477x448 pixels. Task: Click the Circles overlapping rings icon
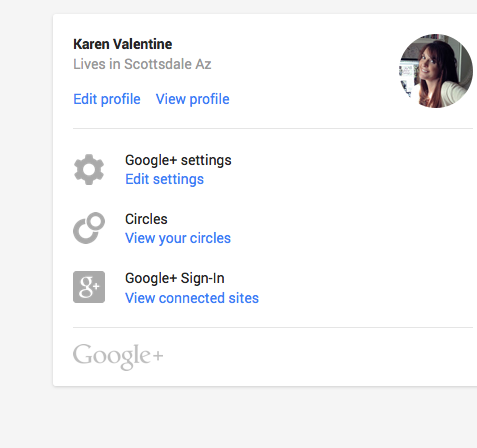coord(89,228)
